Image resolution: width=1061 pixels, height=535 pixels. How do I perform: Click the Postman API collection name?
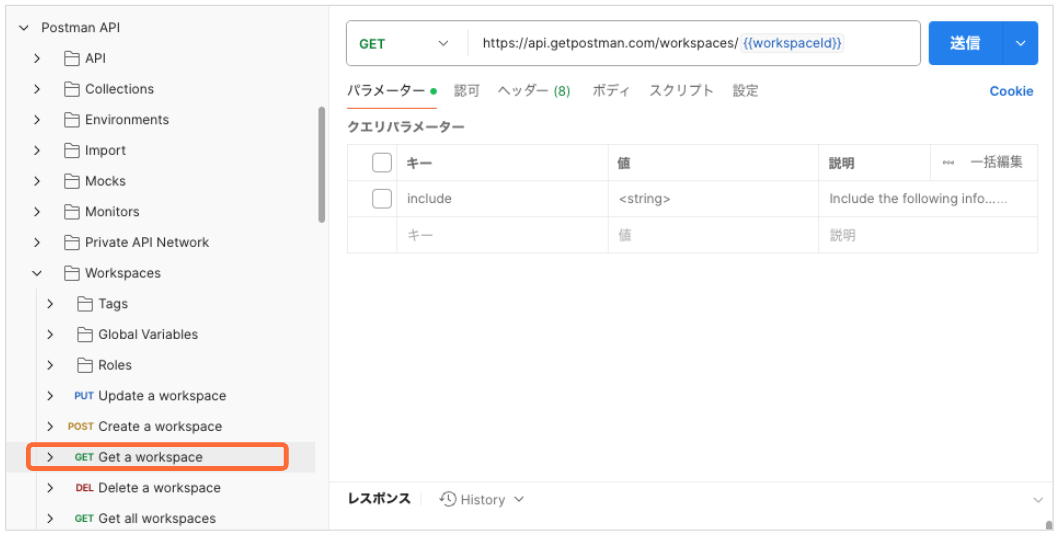tap(81, 28)
